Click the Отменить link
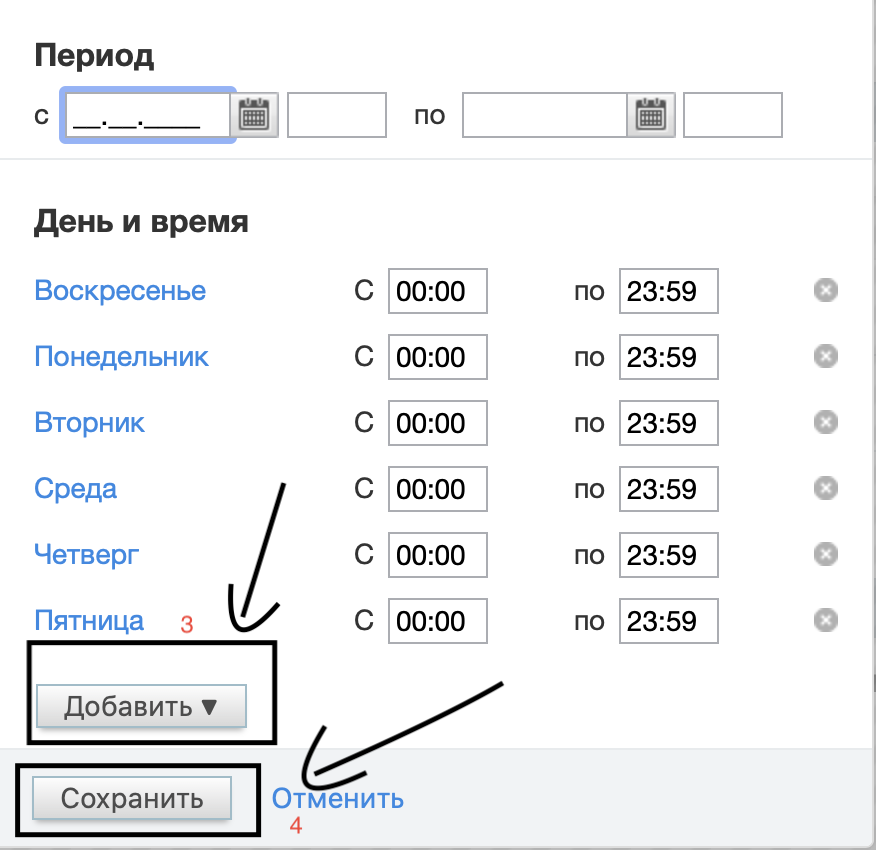 click(338, 798)
